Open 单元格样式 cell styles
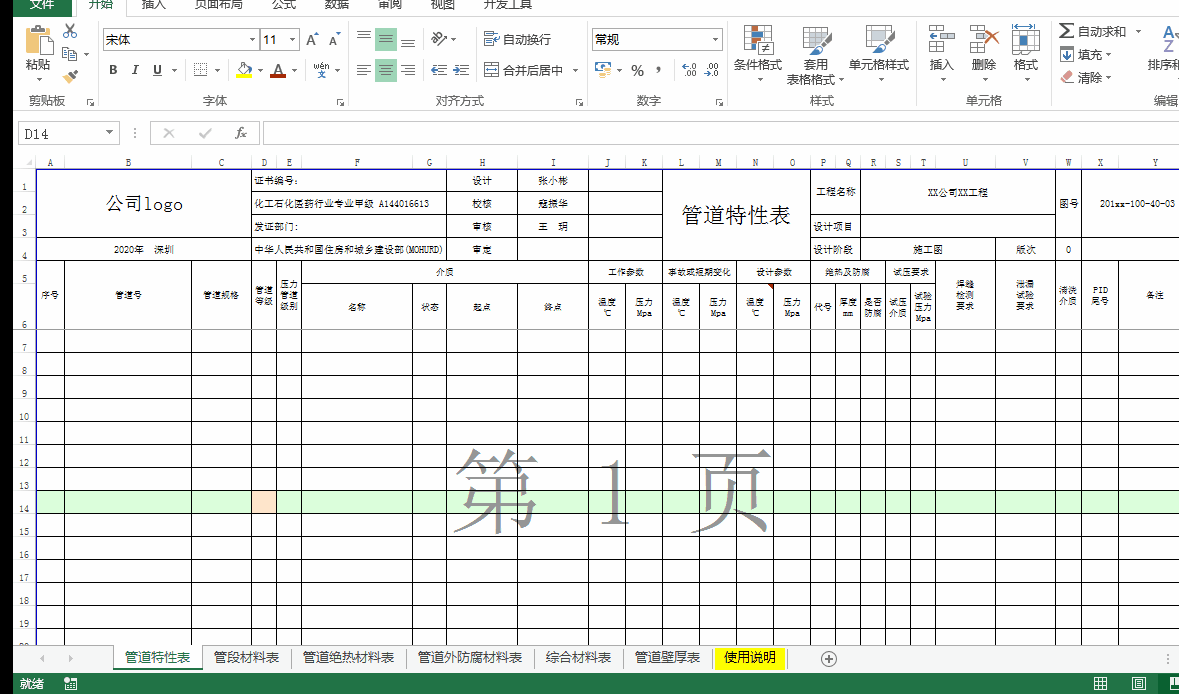Screen dimensions: 1179x694 coord(879,54)
